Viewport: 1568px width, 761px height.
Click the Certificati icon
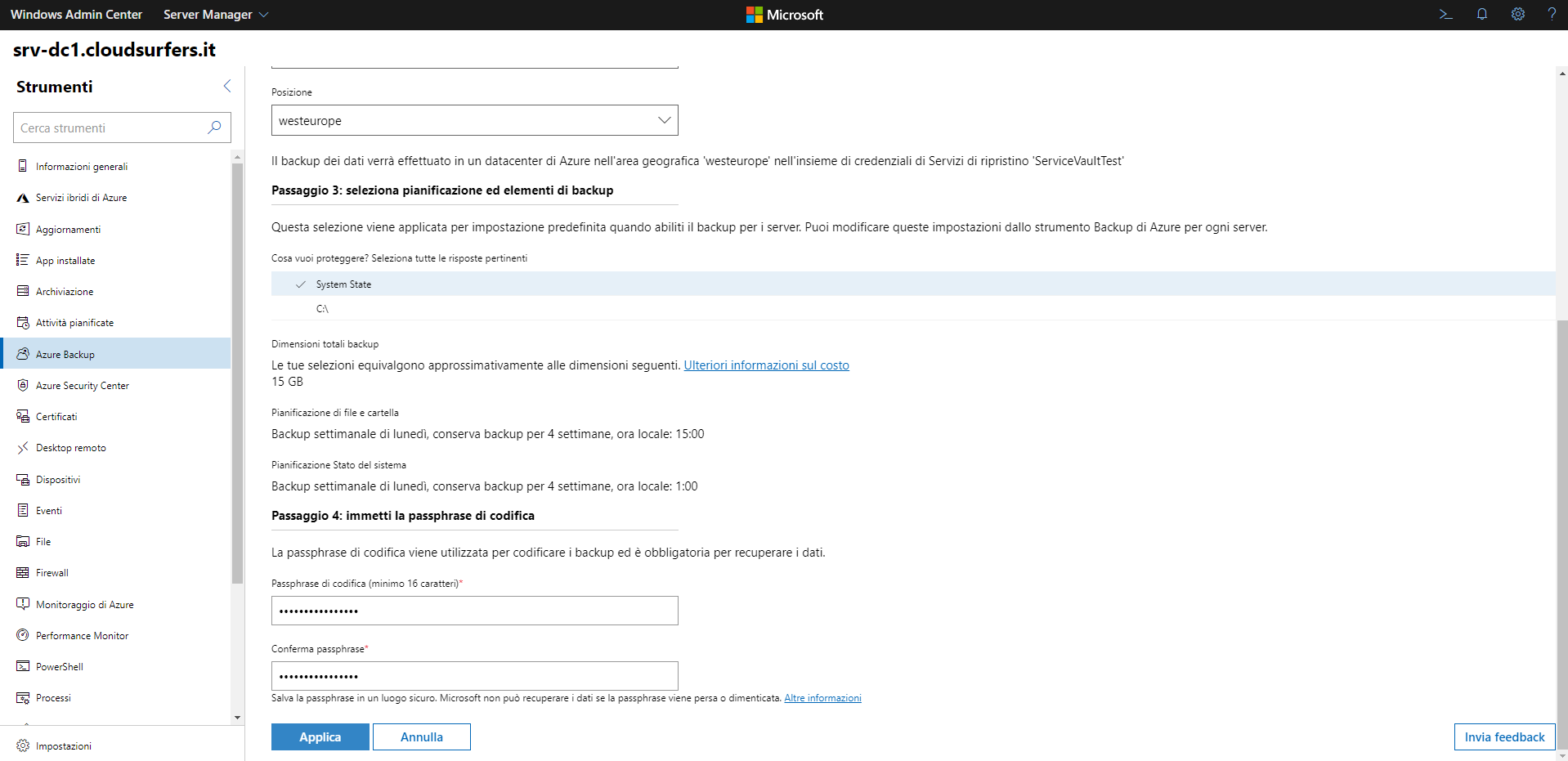[23, 416]
